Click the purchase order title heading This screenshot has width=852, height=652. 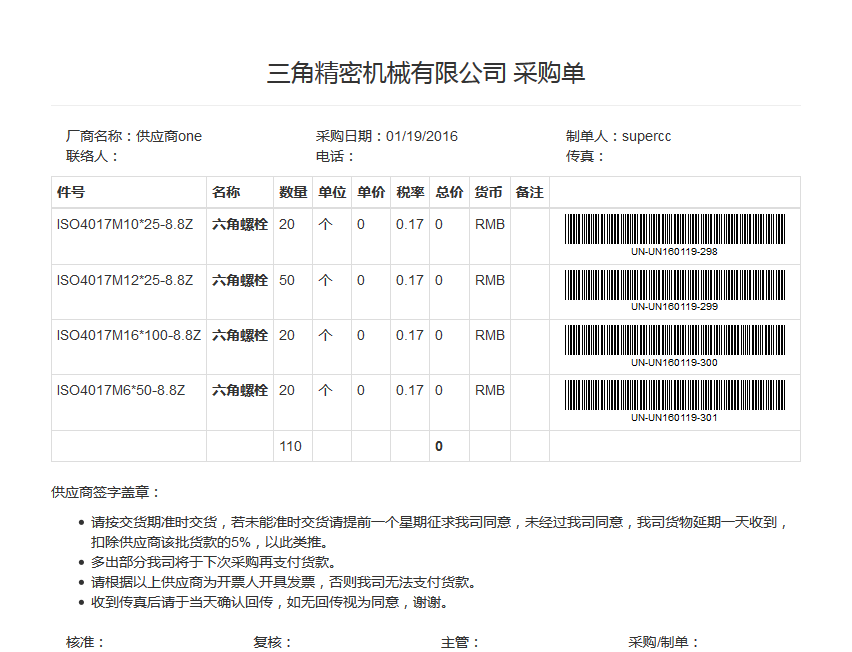[x=426, y=73]
